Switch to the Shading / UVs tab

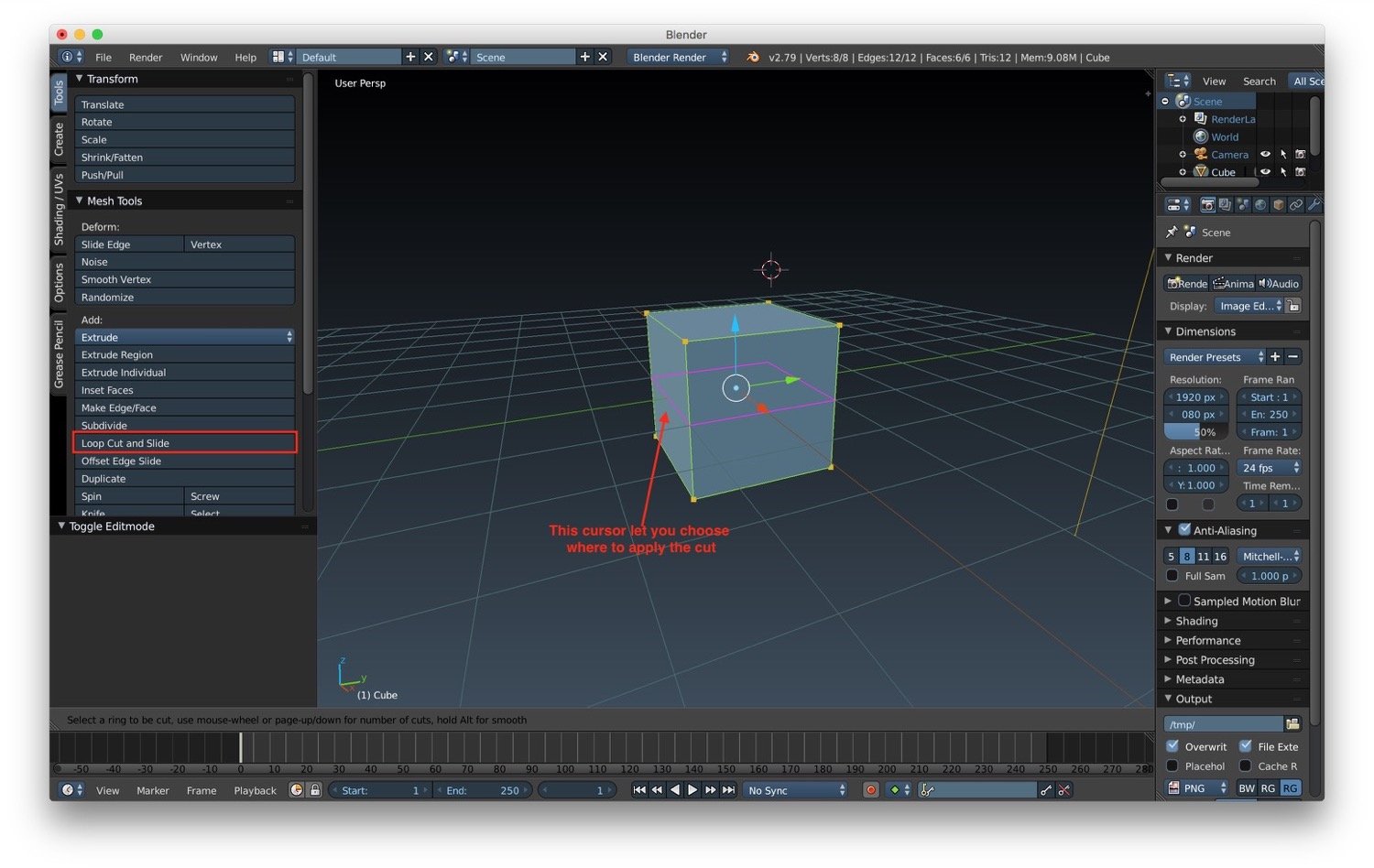point(59,209)
